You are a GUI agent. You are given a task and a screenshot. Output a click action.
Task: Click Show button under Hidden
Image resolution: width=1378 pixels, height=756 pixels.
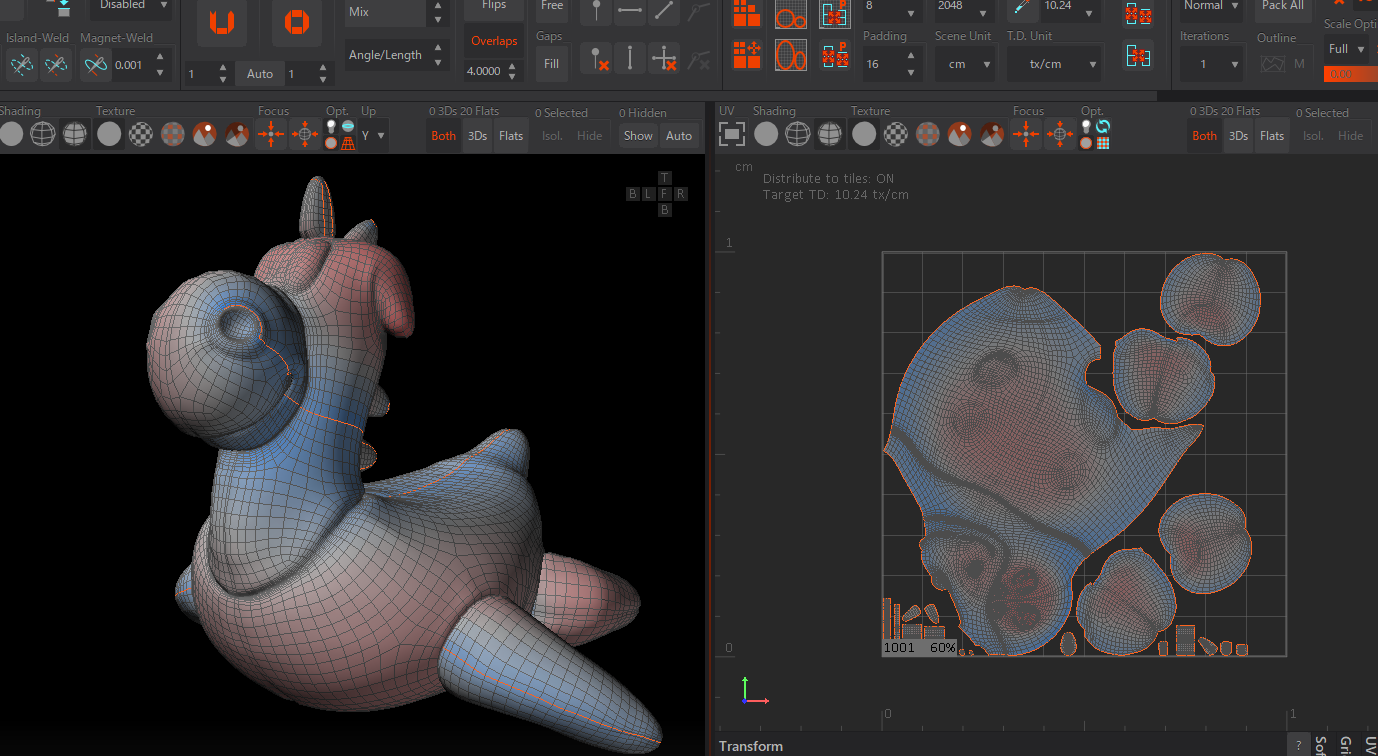tap(638, 136)
